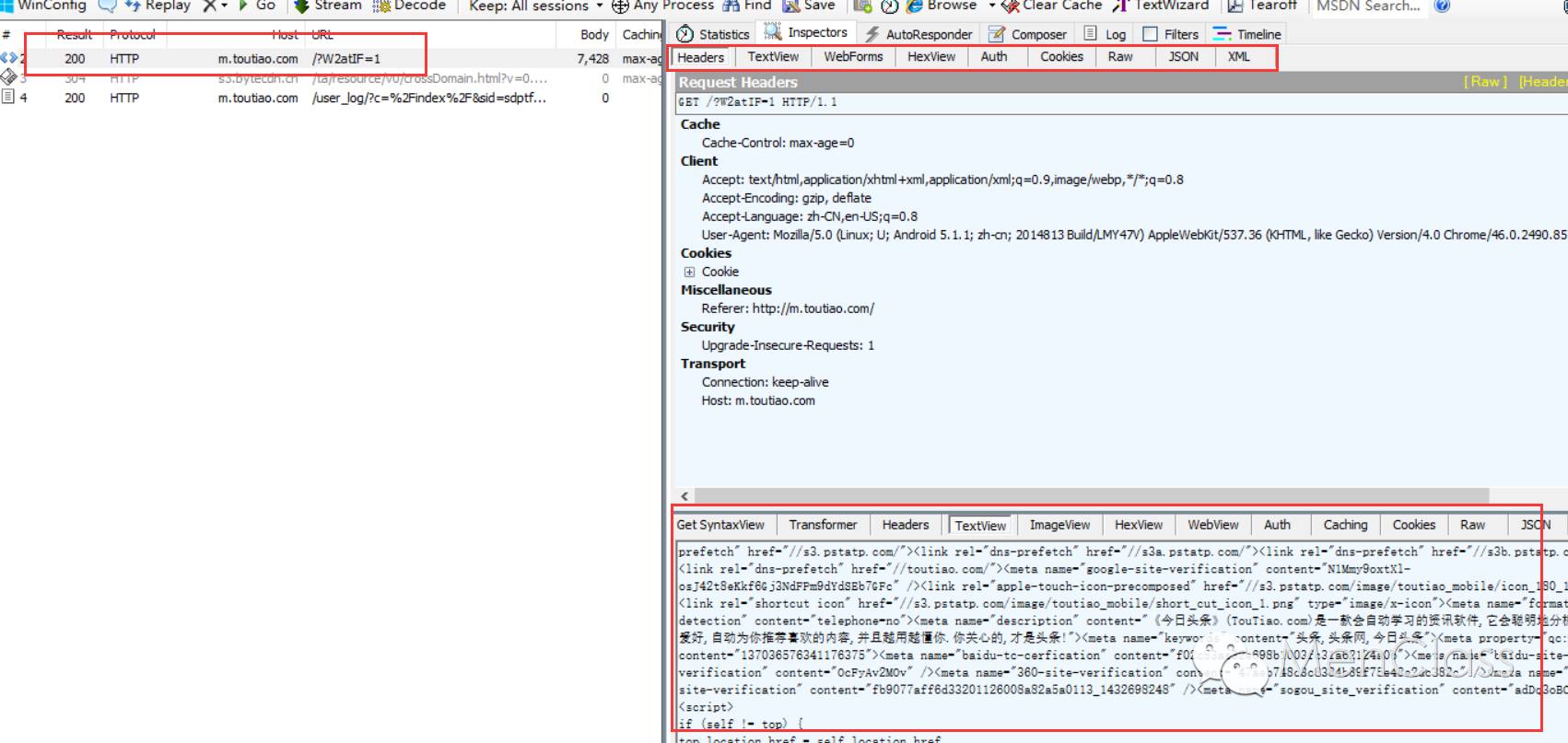Open the remove sessions dropdown arrow
Viewport: 1568px width, 743px height.
coord(224,6)
